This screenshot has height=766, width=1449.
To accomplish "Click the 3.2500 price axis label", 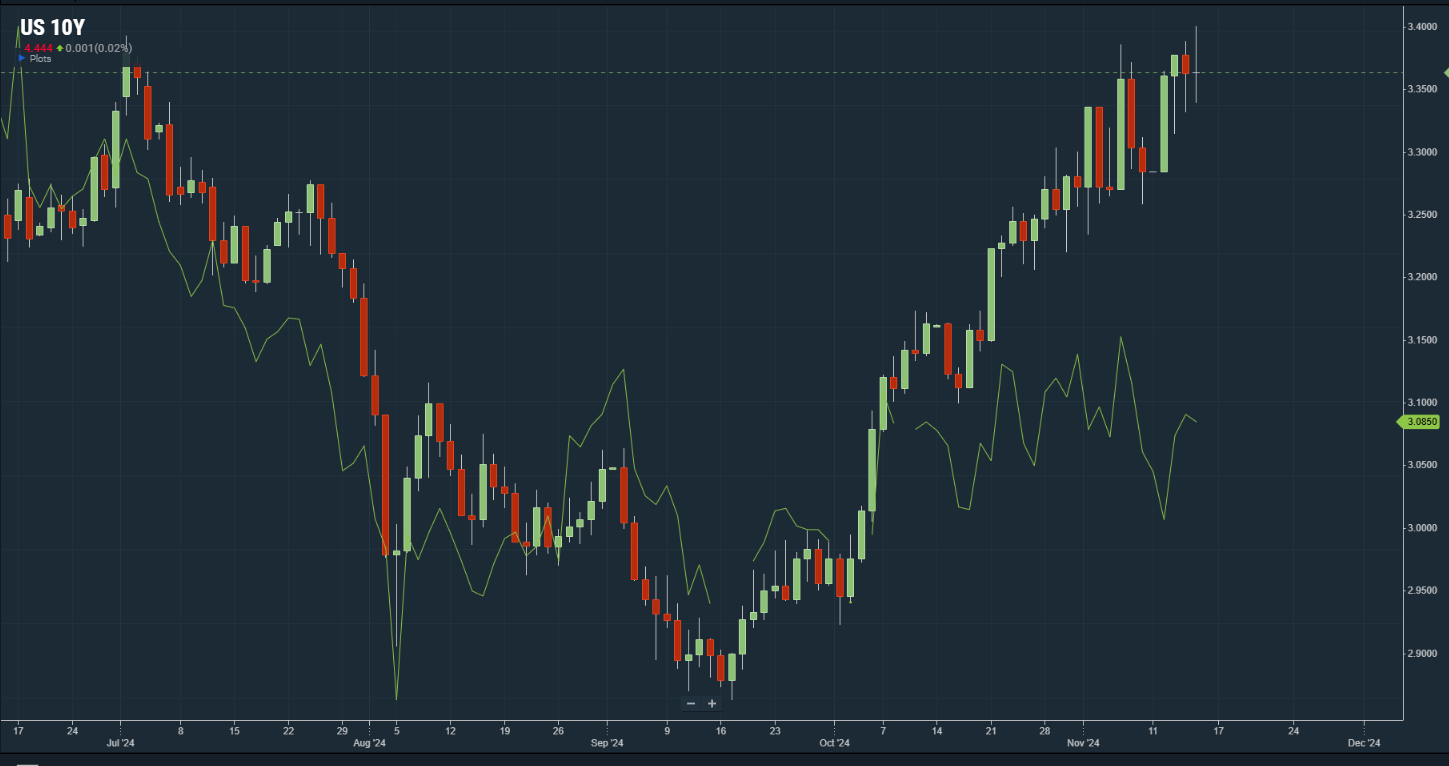I will (1422, 215).
